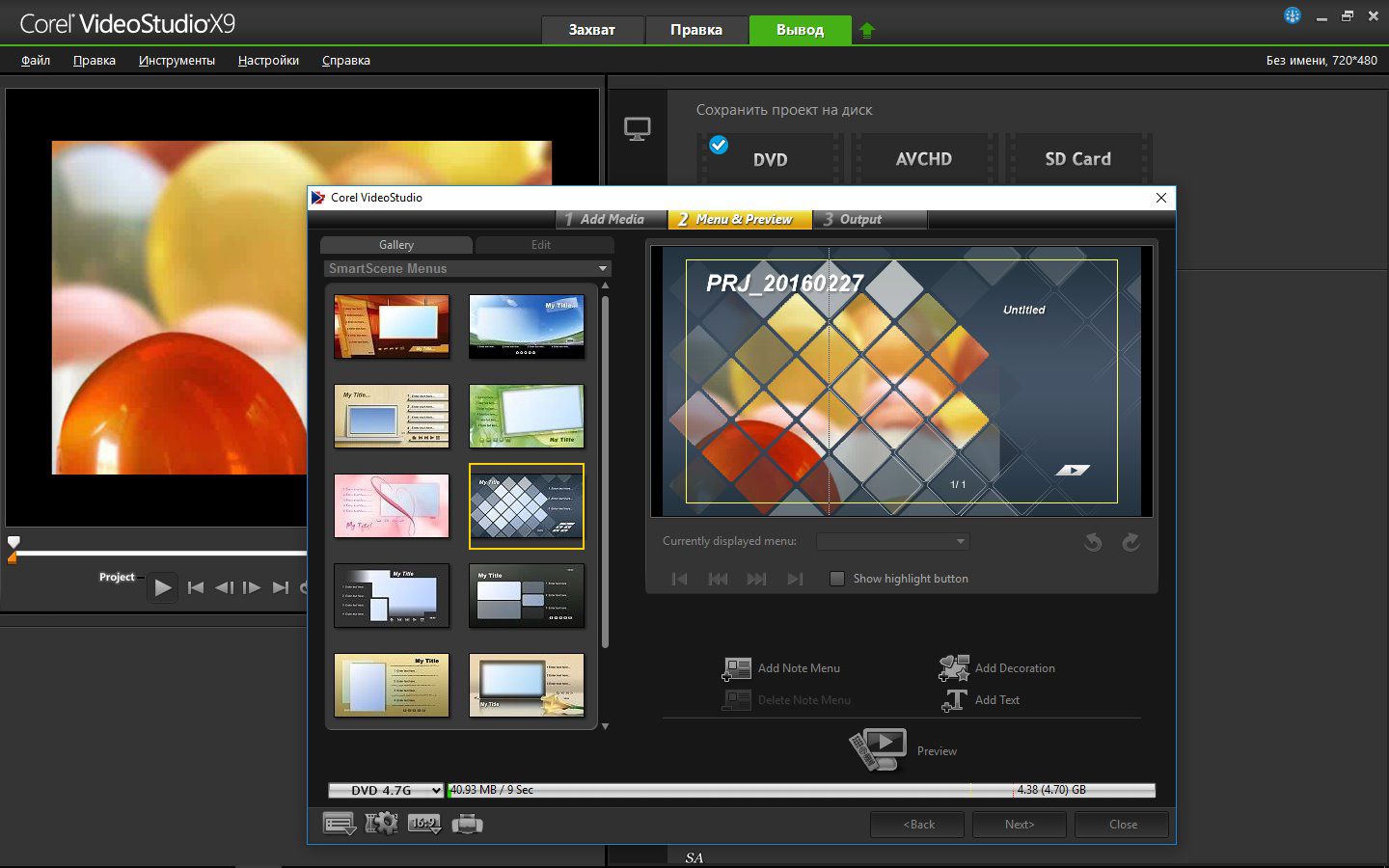The width and height of the screenshot is (1389, 868).
Task: Click the Untitled chapter label
Action: [1023, 310]
